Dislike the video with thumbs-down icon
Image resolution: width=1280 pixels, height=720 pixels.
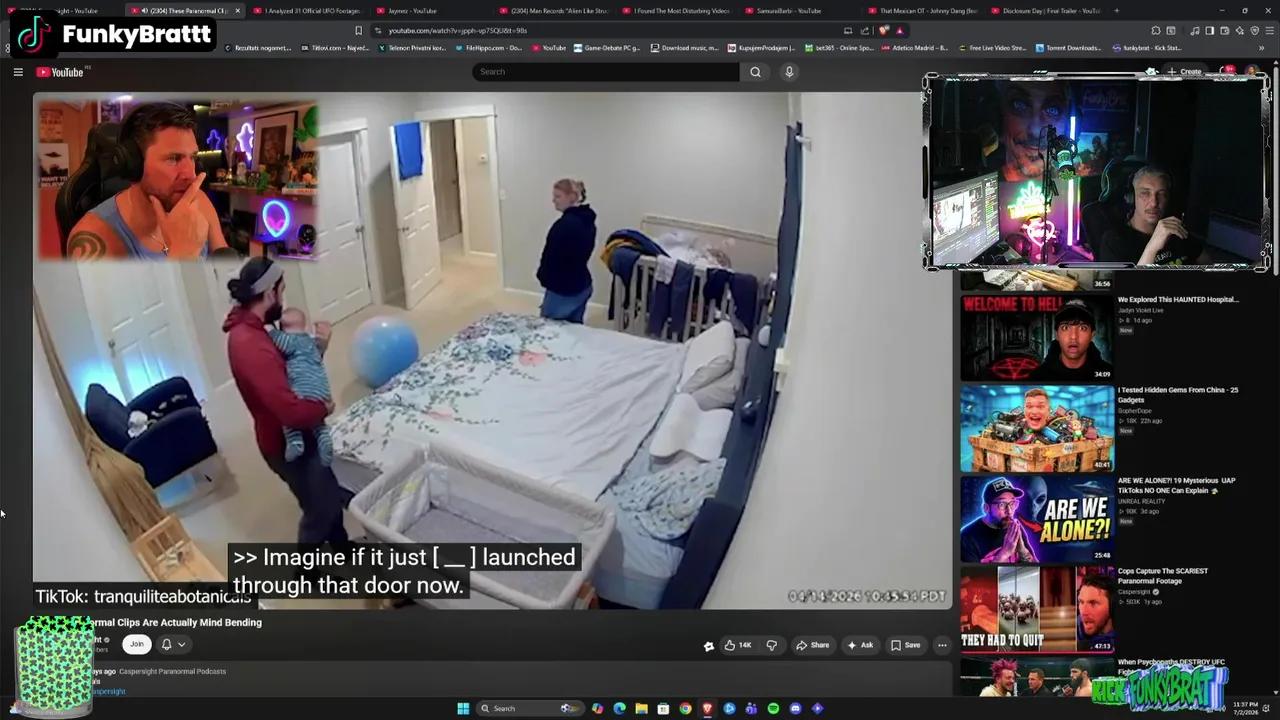771,645
